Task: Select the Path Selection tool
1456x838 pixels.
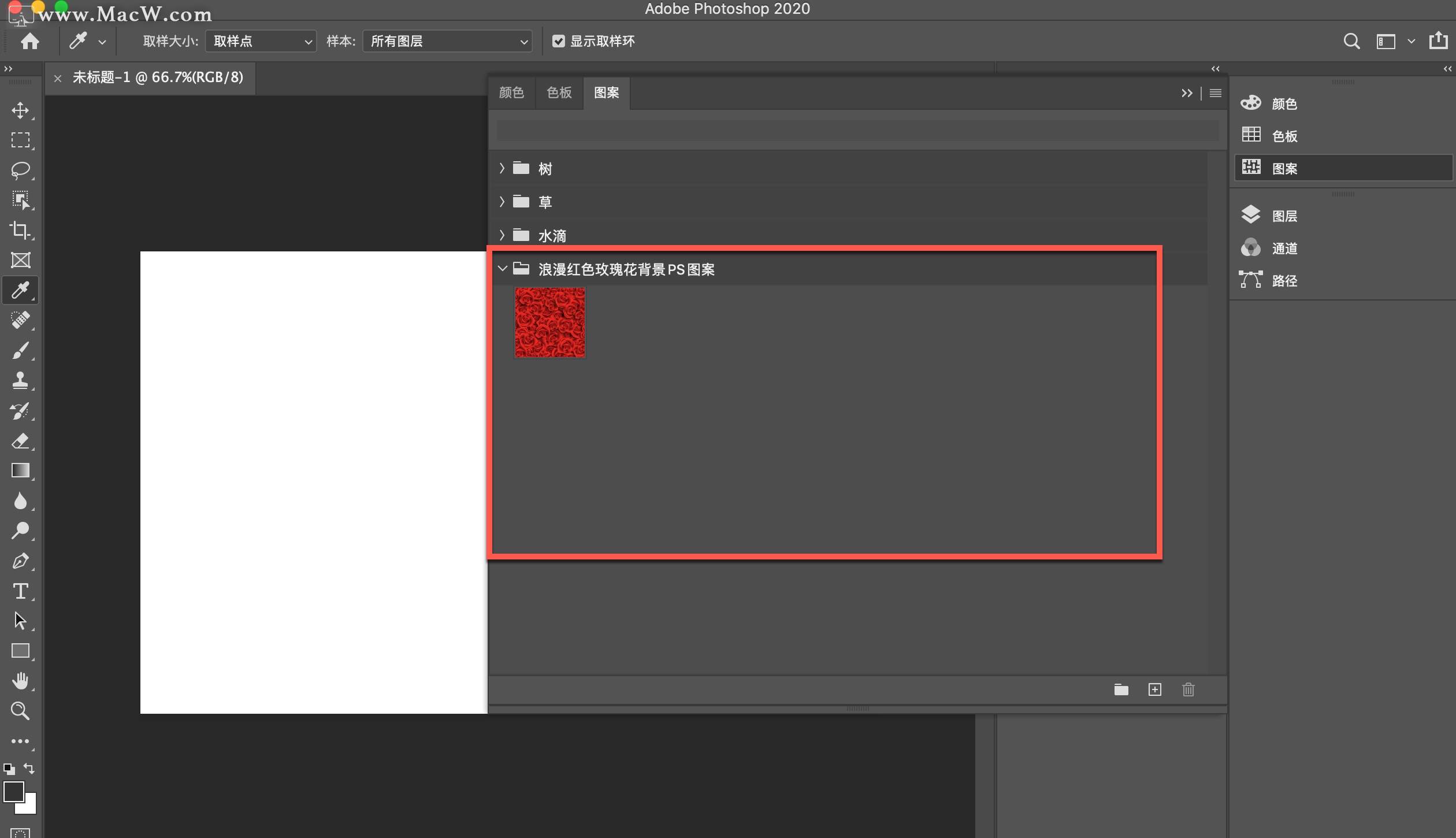Action: coord(20,621)
